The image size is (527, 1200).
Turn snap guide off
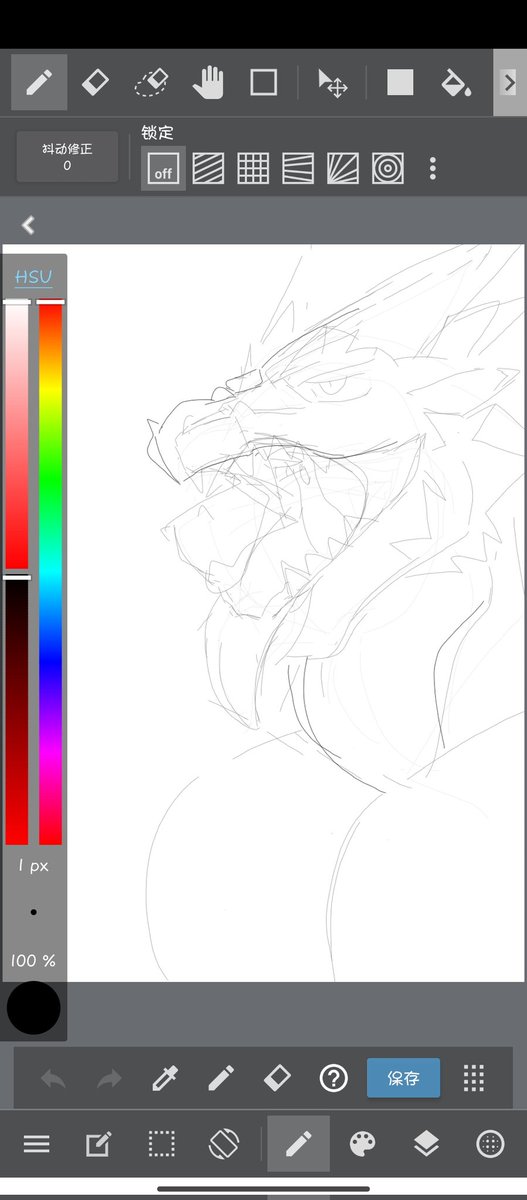click(x=163, y=168)
